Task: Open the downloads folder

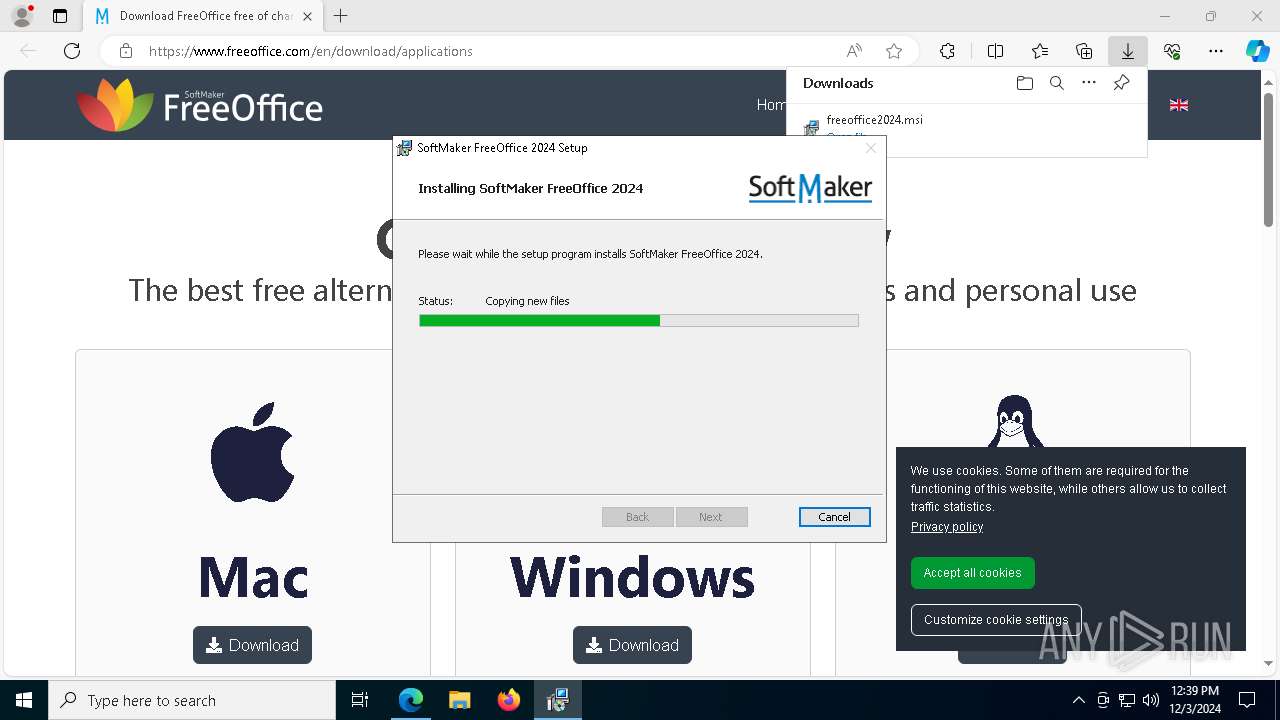Action: (1024, 83)
